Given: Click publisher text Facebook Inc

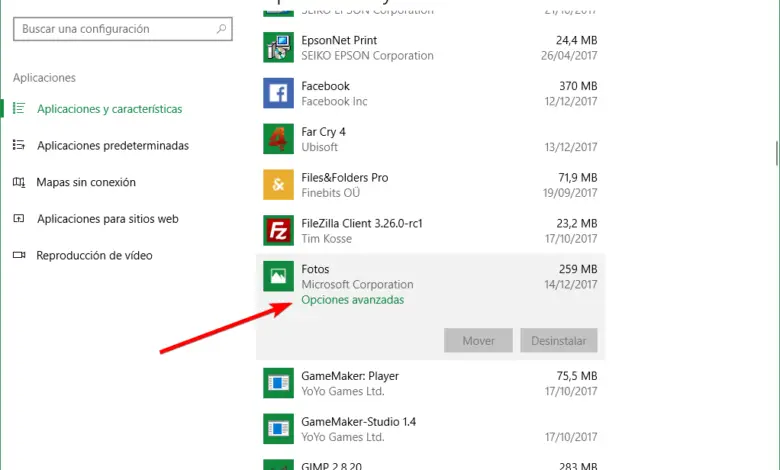Looking at the screenshot, I should tap(334, 101).
